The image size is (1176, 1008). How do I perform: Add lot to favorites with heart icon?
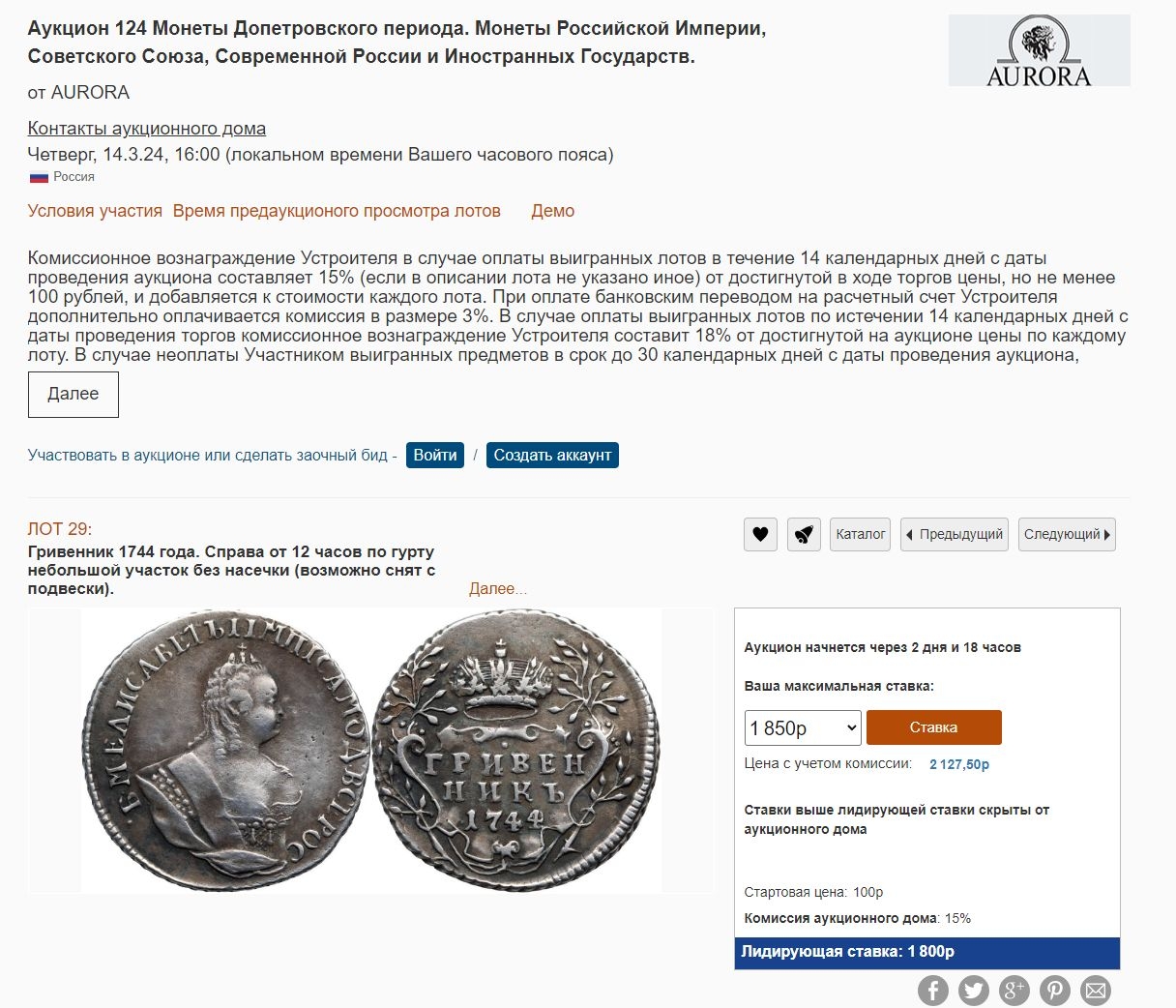click(760, 534)
